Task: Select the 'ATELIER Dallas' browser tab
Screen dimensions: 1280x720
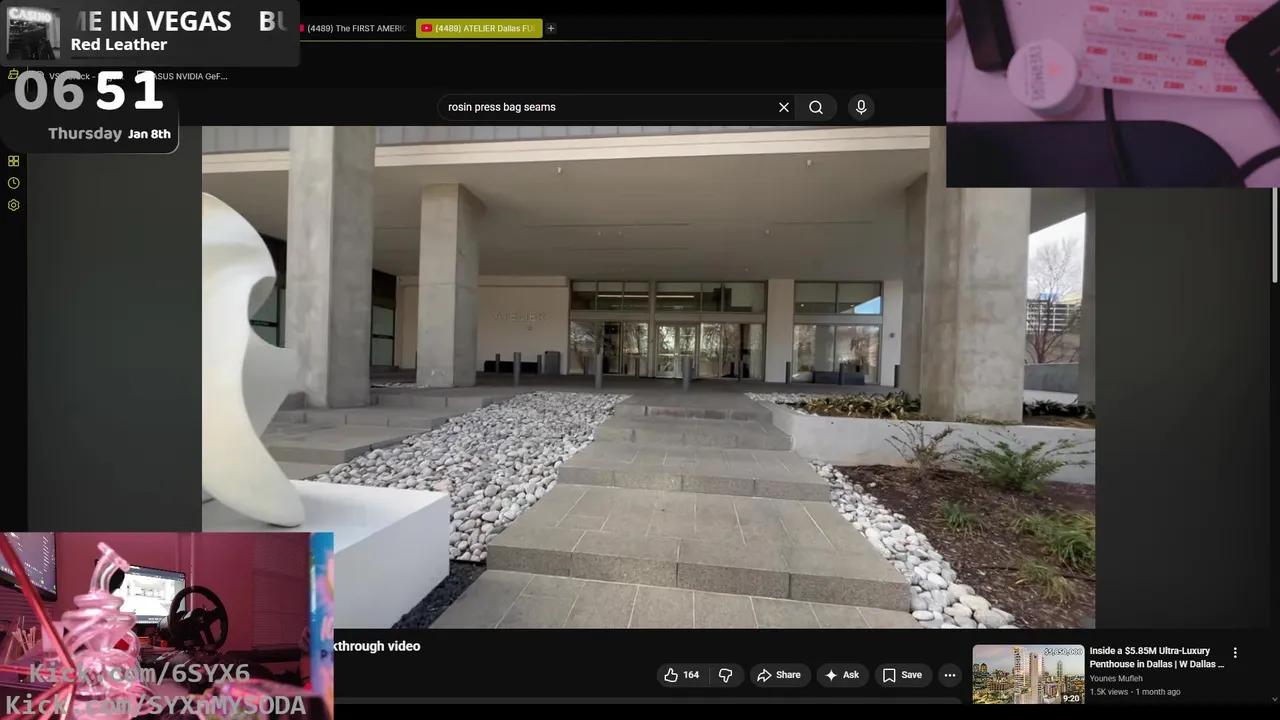Action: (479, 28)
